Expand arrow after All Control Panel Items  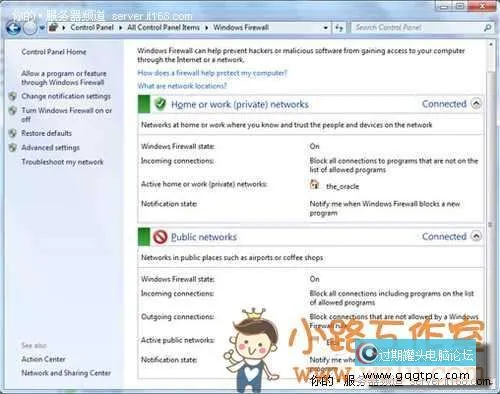(x=206, y=28)
